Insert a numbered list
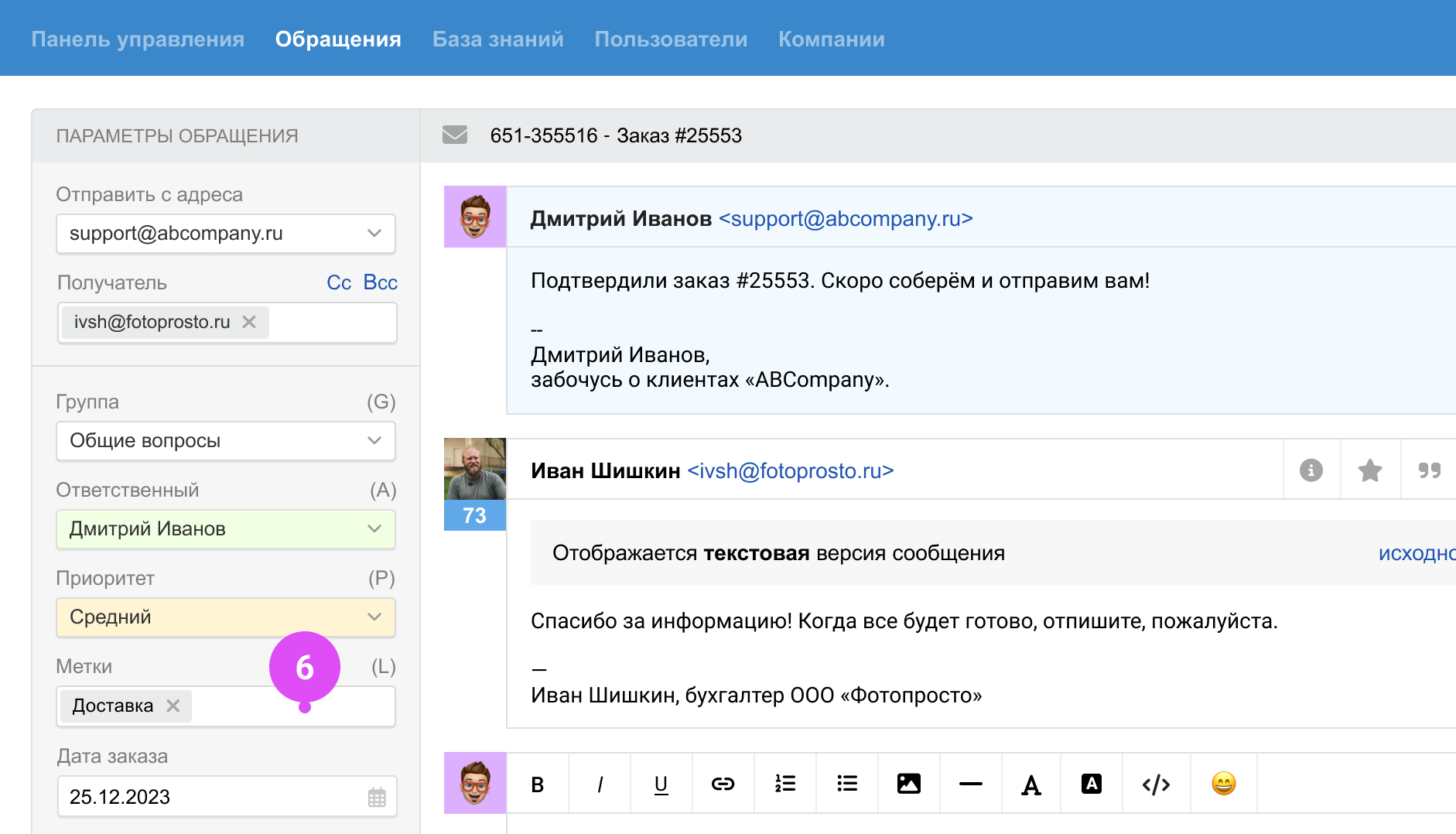The height and width of the screenshot is (834, 1456). [x=785, y=784]
